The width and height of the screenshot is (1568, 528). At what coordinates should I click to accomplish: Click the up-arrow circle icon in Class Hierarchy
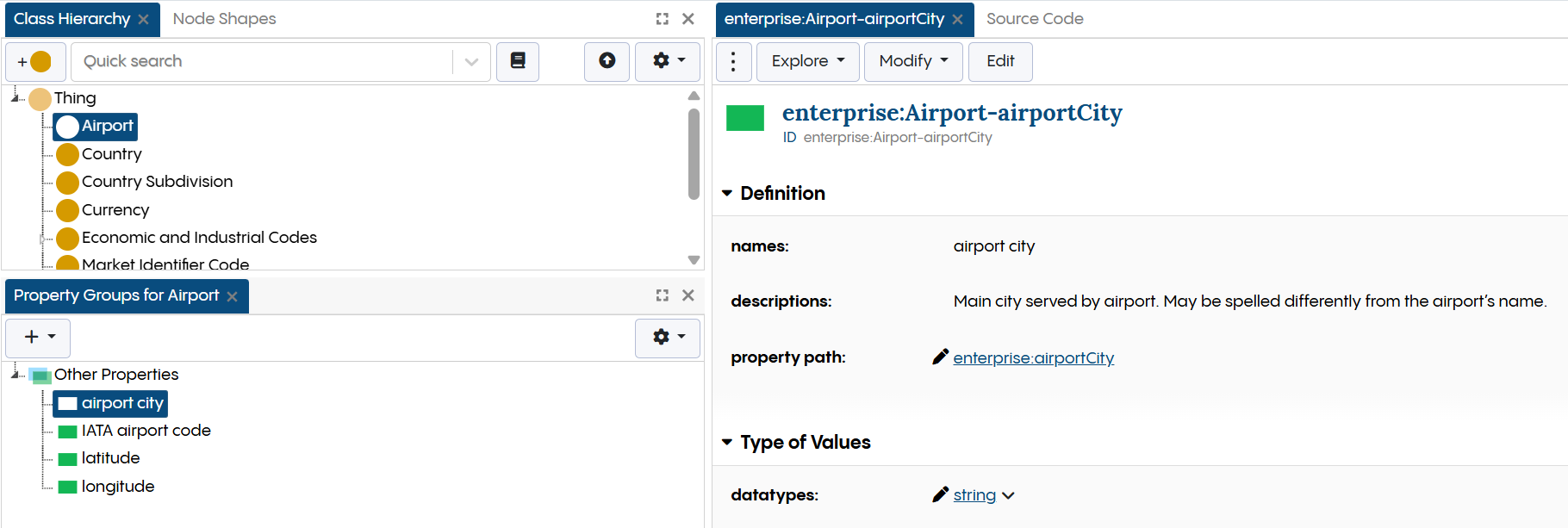pyautogui.click(x=607, y=61)
